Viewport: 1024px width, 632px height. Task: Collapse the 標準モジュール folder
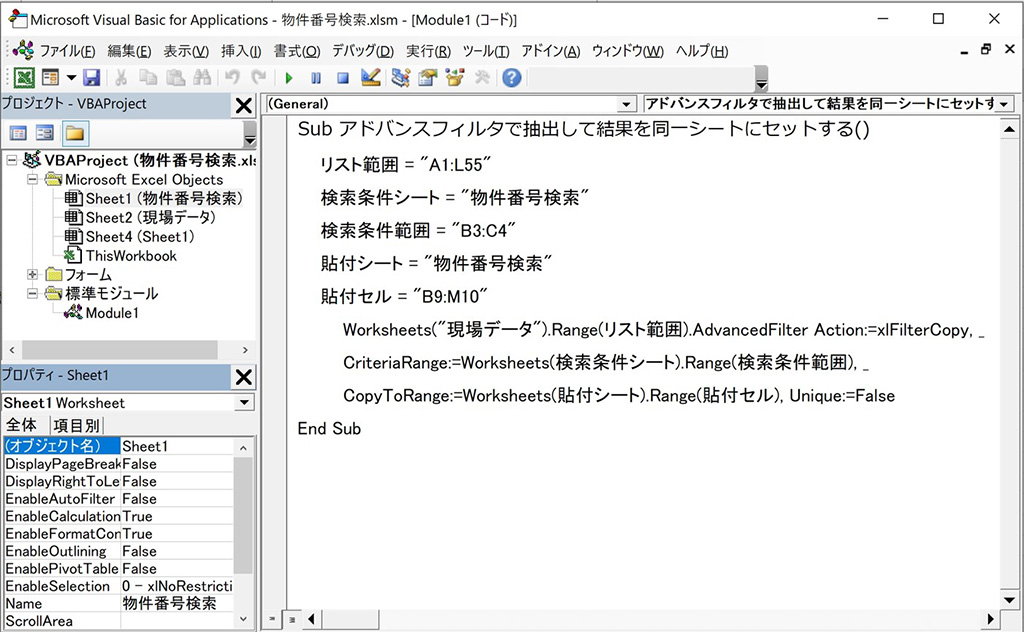[x=32, y=294]
